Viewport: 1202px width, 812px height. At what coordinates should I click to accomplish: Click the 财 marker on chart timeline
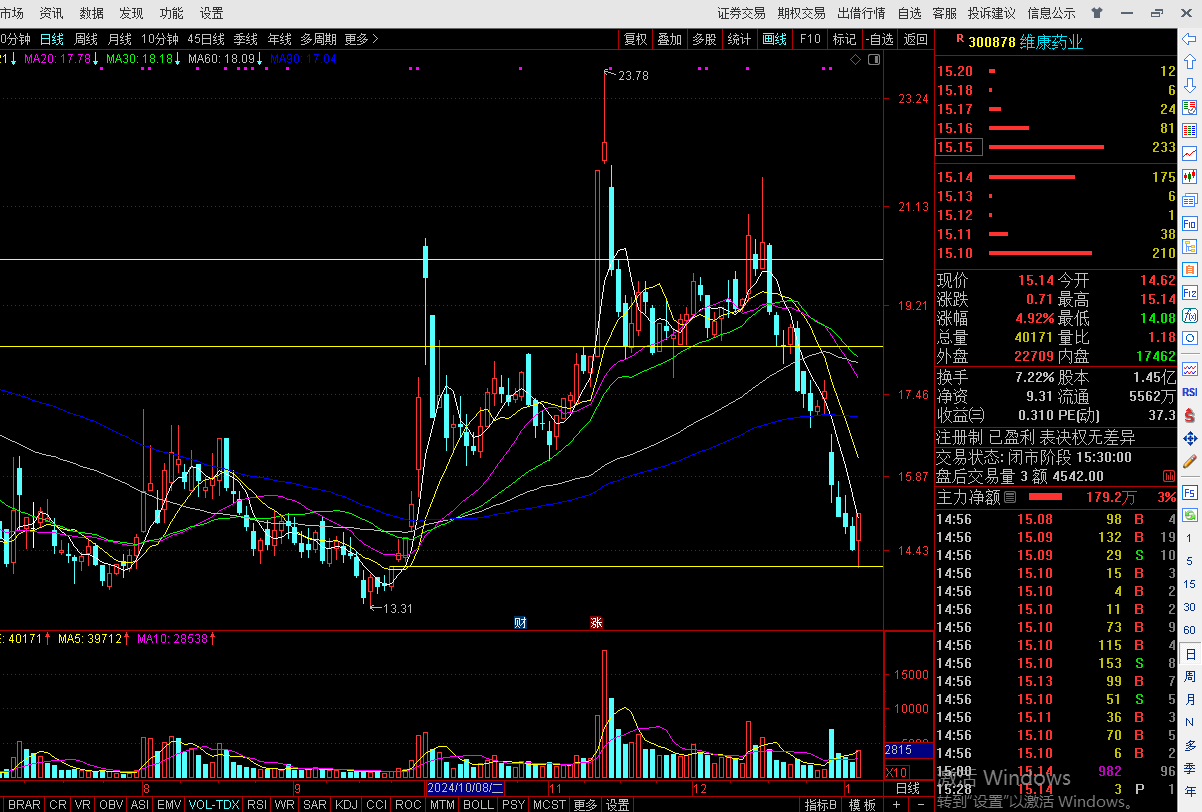click(520, 622)
